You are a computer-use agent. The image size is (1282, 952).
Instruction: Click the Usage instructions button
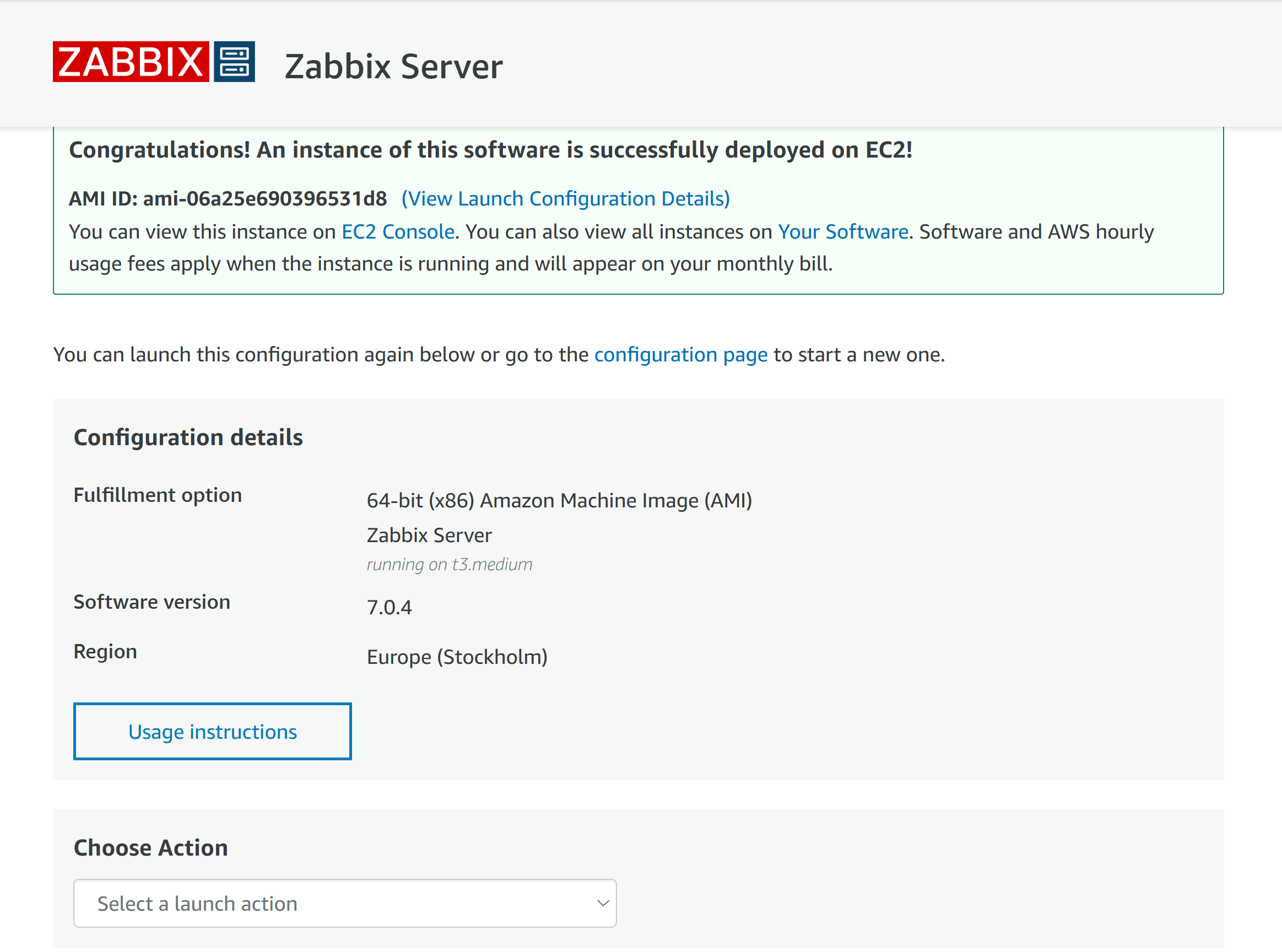coord(213,731)
